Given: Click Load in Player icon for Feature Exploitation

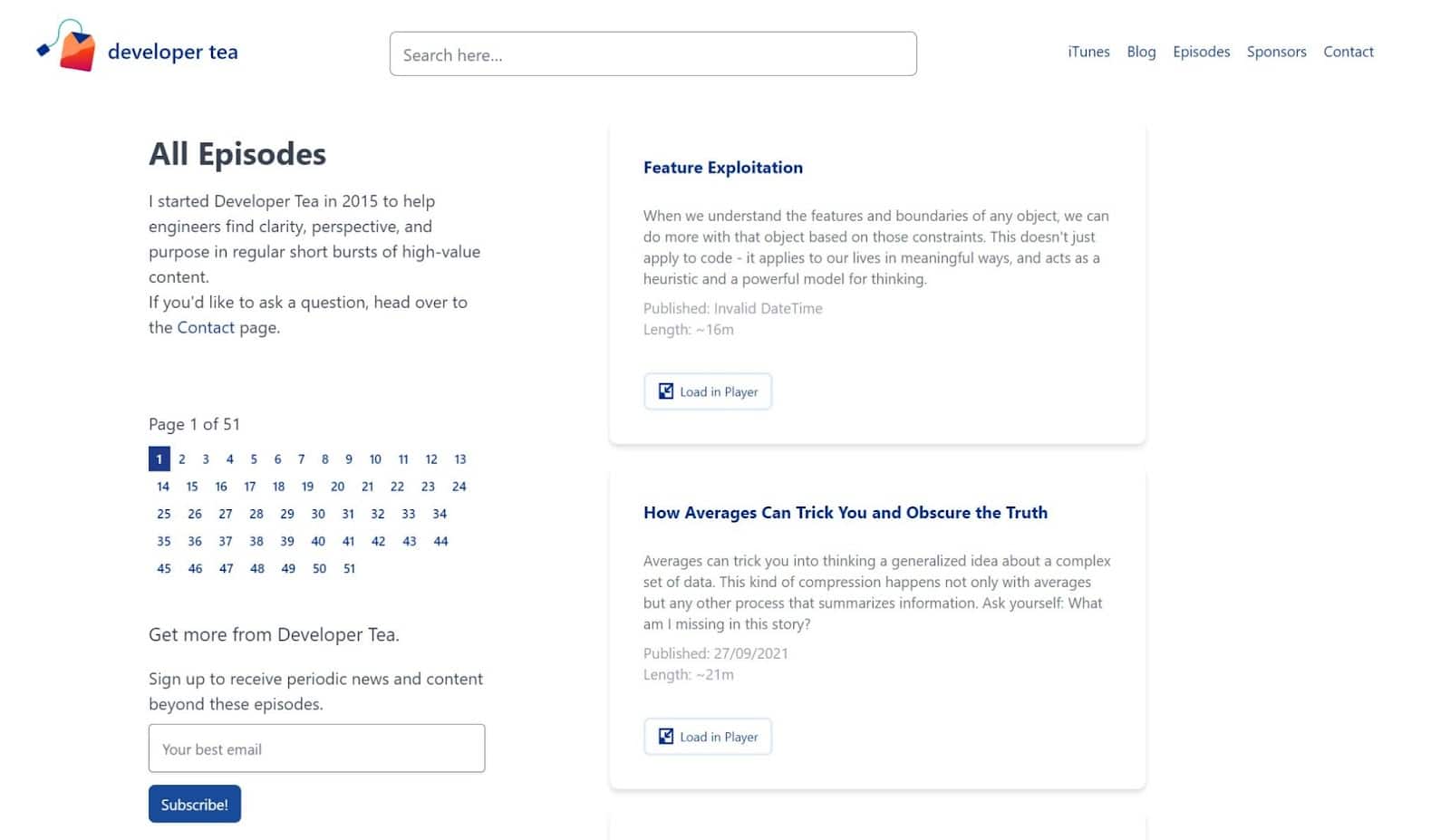Looking at the screenshot, I should pos(666,391).
